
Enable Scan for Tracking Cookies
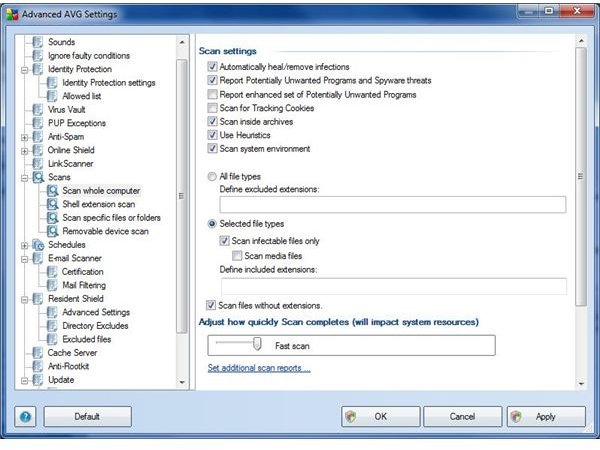(x=212, y=108)
